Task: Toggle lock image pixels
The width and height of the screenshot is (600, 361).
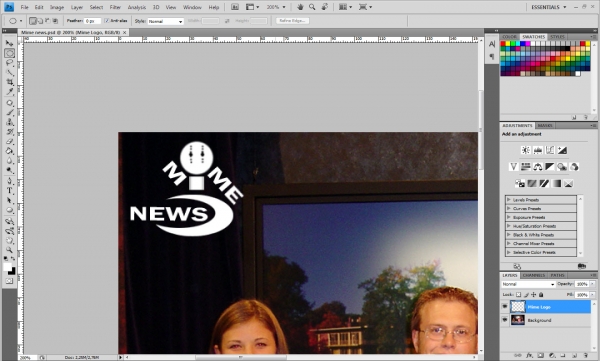Action: (526, 295)
